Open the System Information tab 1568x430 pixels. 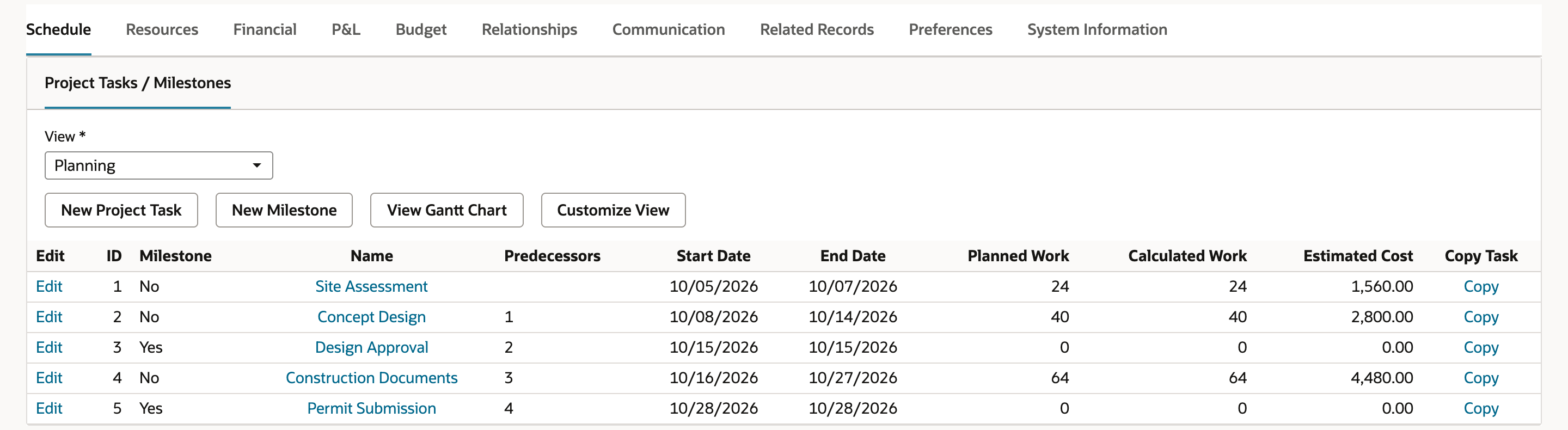[x=1097, y=29]
